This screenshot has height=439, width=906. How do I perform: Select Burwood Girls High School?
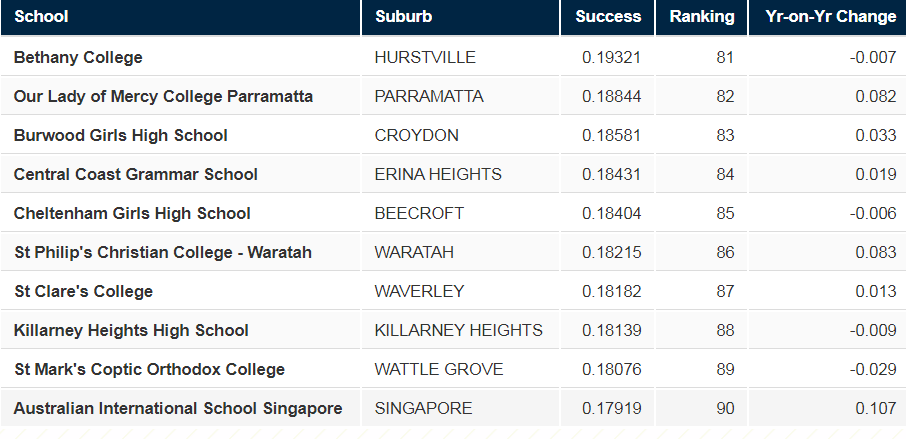[x=121, y=135]
